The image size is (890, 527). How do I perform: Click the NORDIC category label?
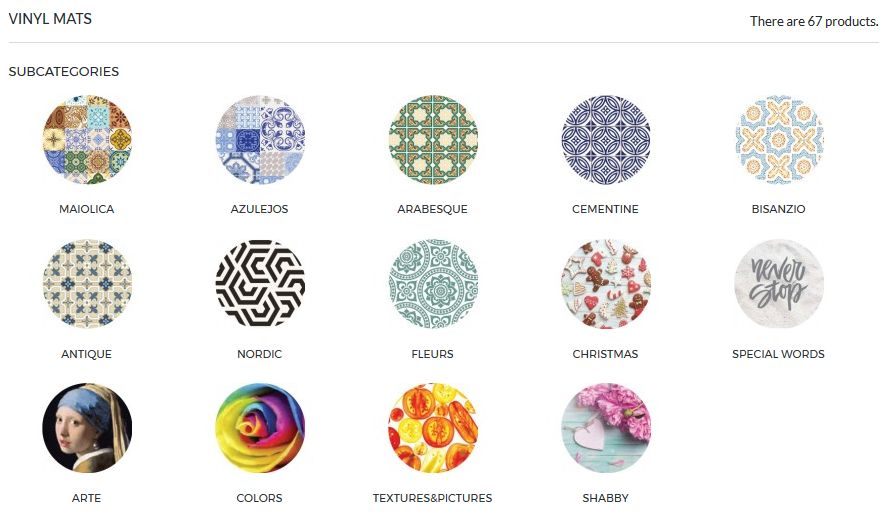[259, 354]
